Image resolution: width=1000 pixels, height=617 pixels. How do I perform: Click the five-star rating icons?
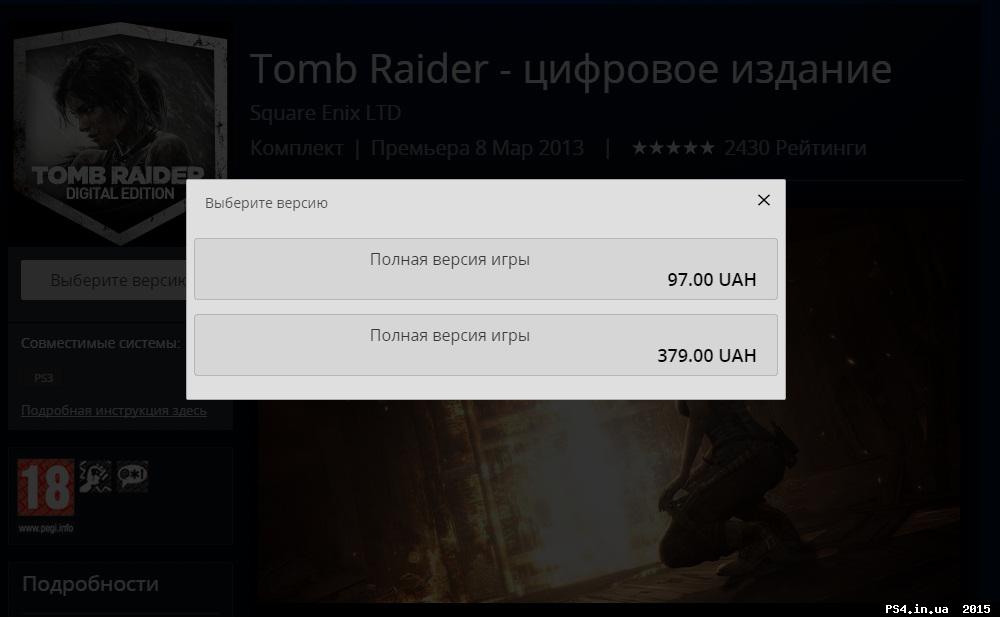click(x=673, y=148)
